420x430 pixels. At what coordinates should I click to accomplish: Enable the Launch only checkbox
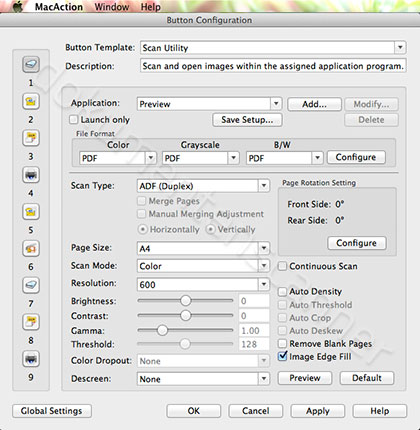tap(74, 119)
